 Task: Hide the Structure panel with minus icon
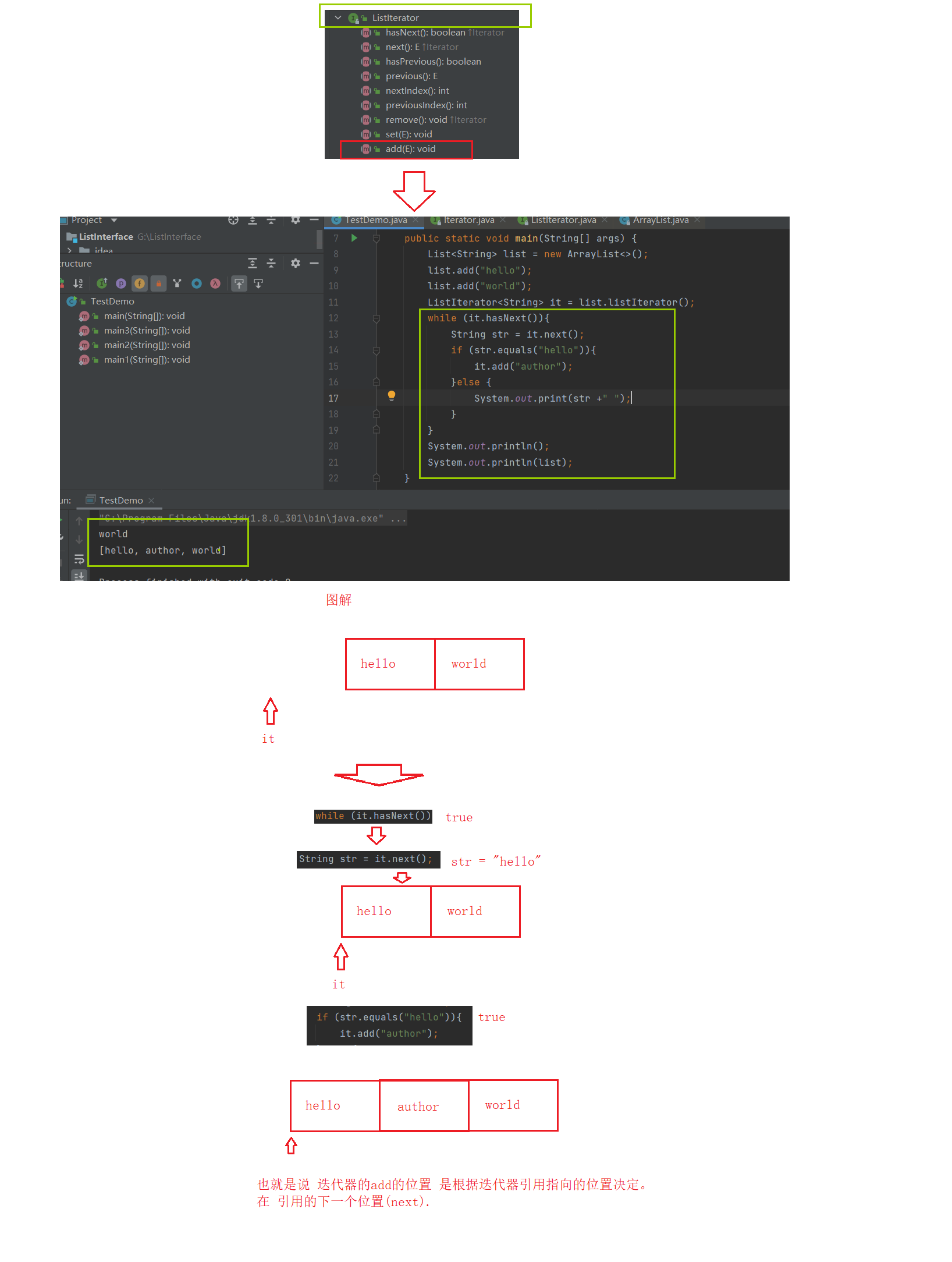coord(314,263)
